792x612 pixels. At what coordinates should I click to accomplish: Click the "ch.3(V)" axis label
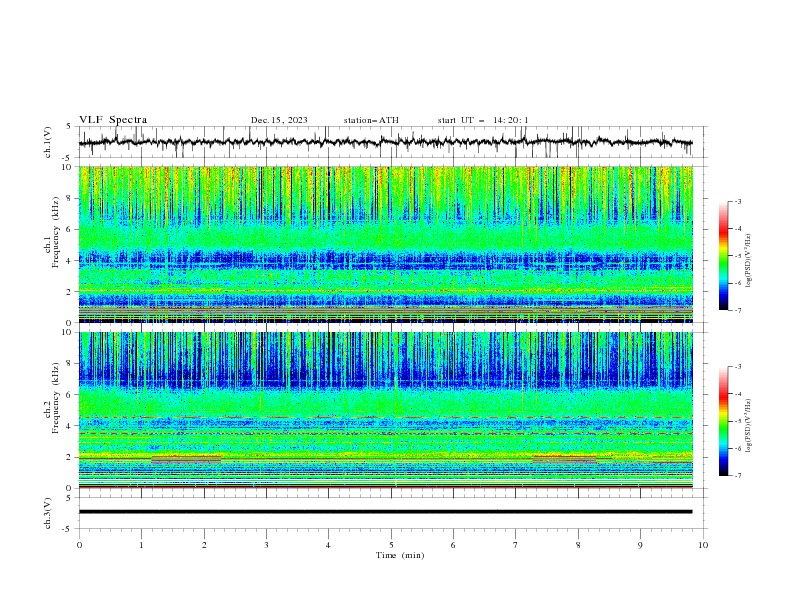point(48,513)
